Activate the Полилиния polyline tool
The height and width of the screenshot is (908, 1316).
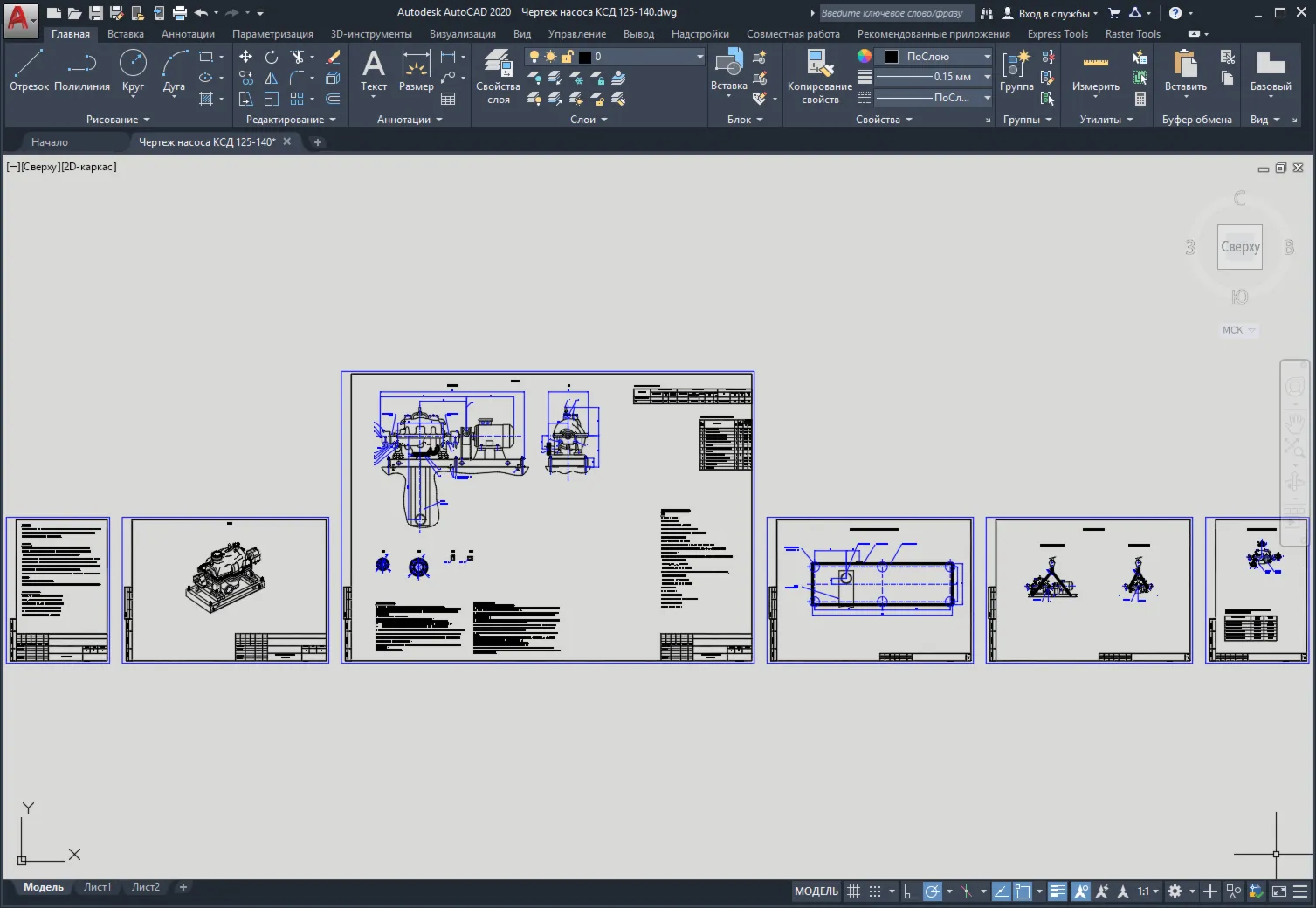82,72
